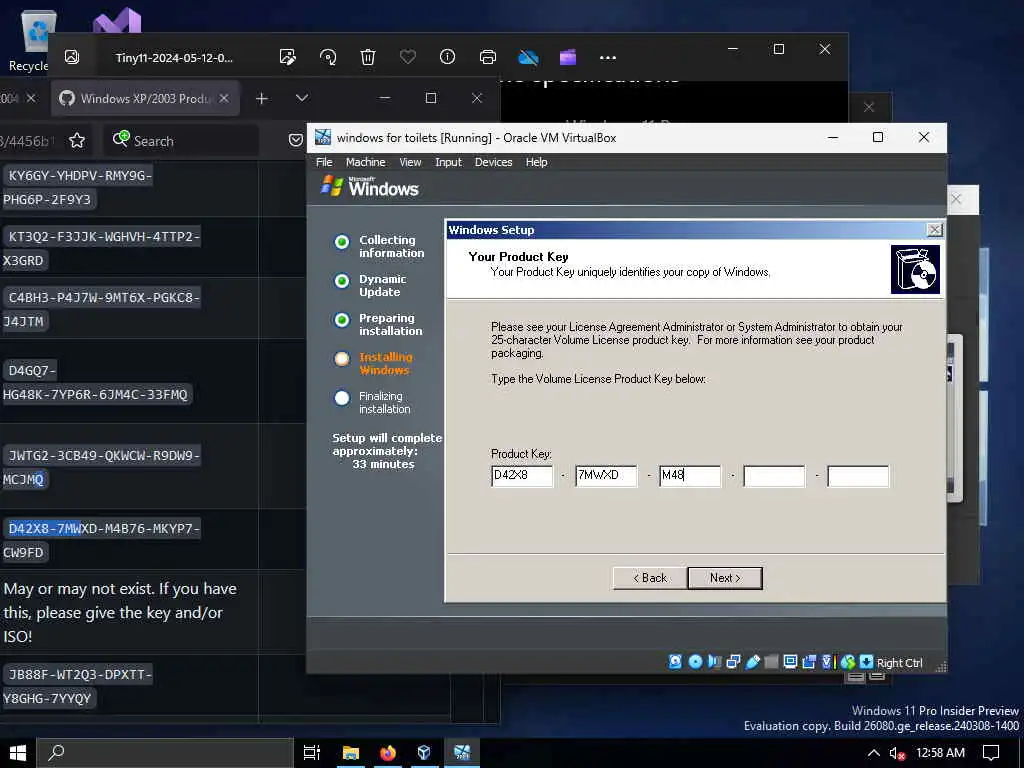Click the highlighted key D42X8-7MWXD-M4B76
Image resolution: width=1024 pixels, height=768 pixels.
coord(102,540)
